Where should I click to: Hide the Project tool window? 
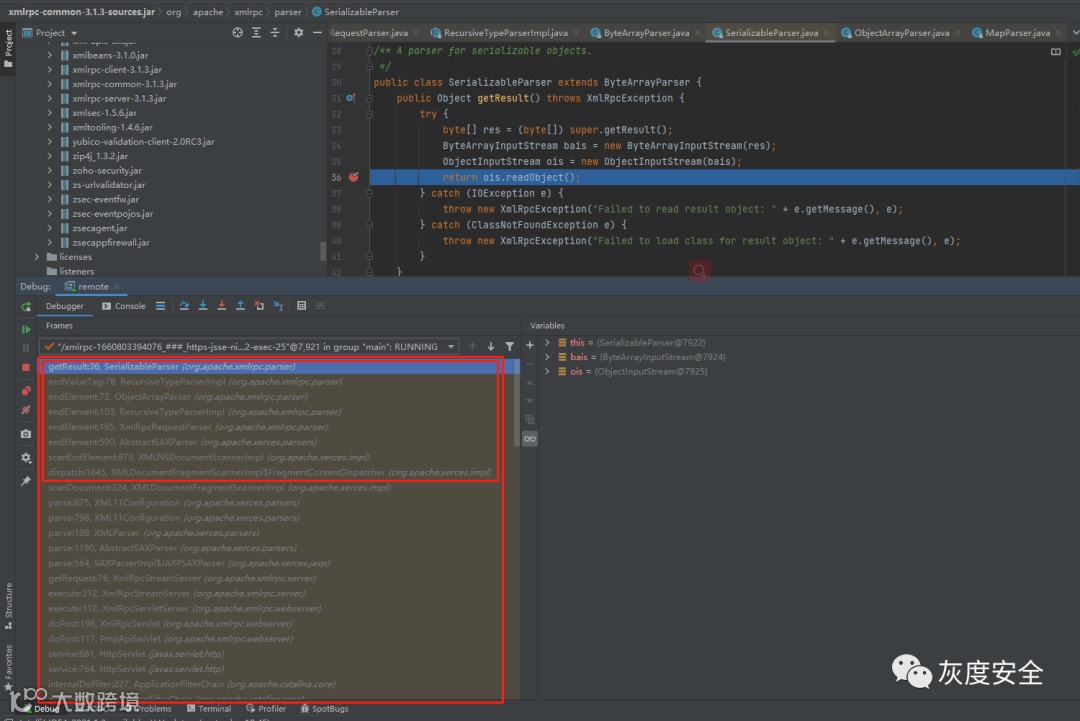(x=317, y=32)
